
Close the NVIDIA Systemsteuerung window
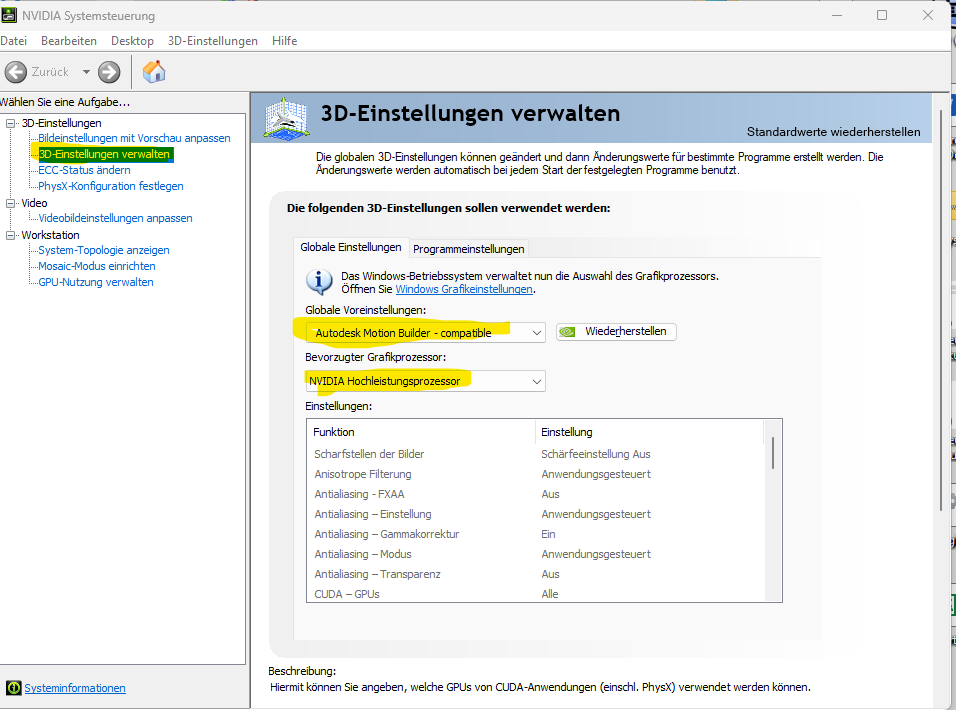pos(927,15)
